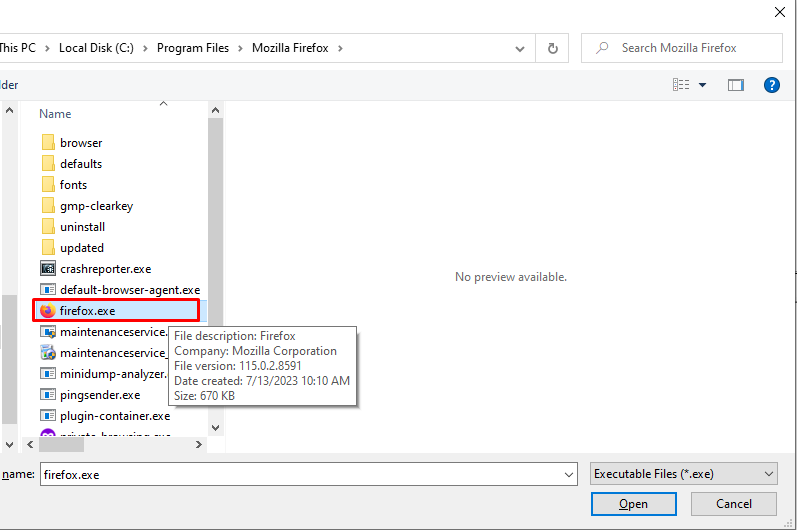Go to Local Disk (C:) in breadcrumb
Screen dimensions: 797x530
point(96,48)
